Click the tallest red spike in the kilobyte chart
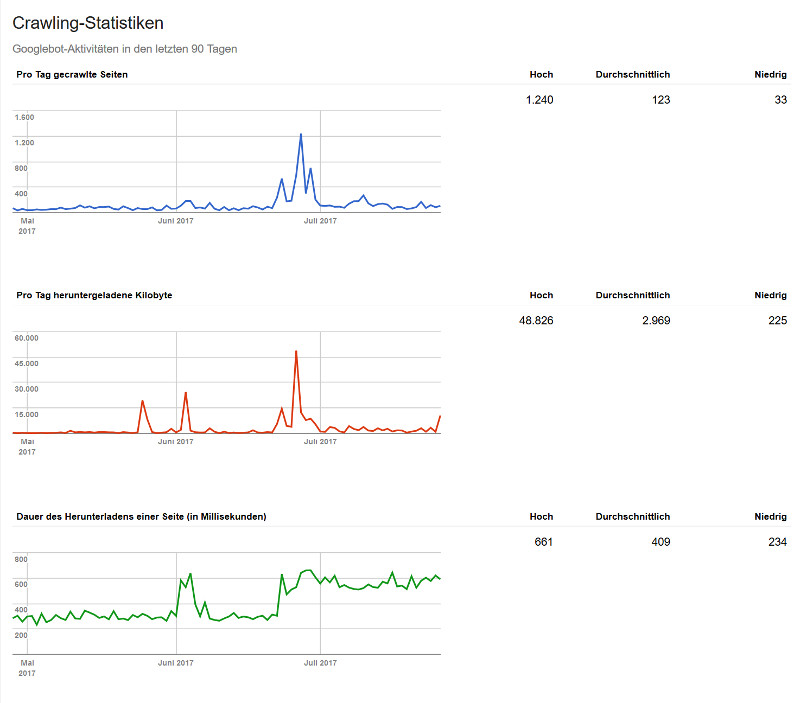The width and height of the screenshot is (800, 703). (x=297, y=350)
